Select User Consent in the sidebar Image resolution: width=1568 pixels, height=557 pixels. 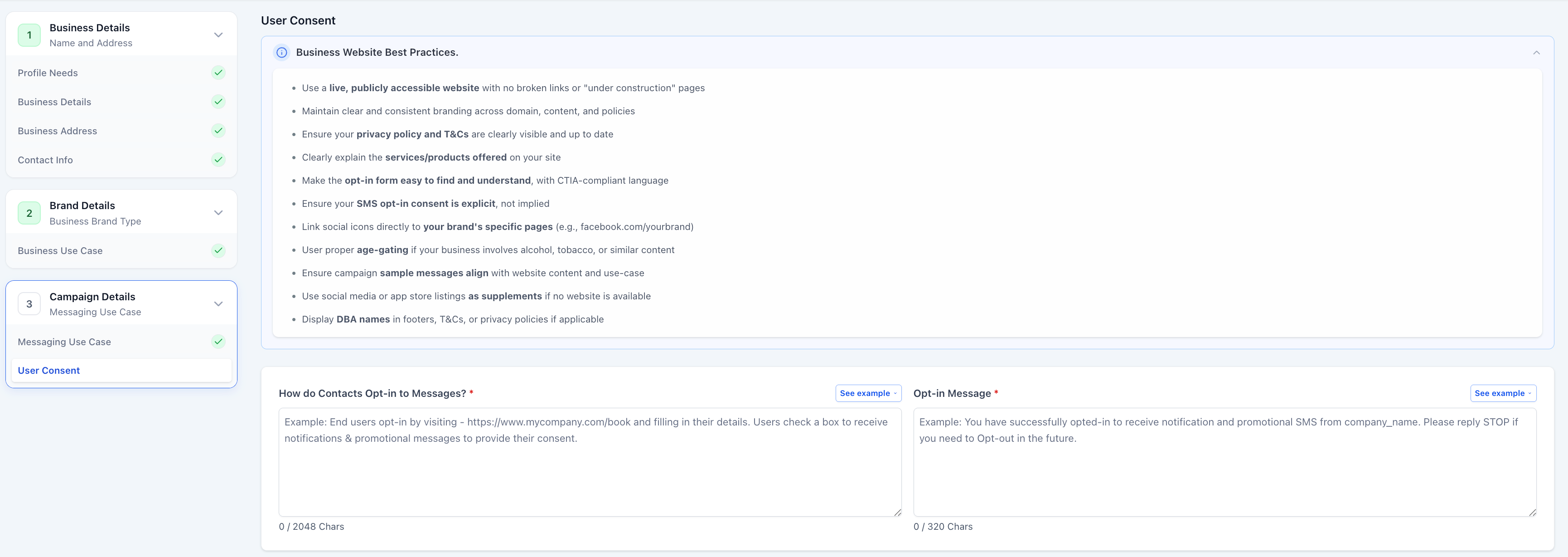[x=48, y=370]
